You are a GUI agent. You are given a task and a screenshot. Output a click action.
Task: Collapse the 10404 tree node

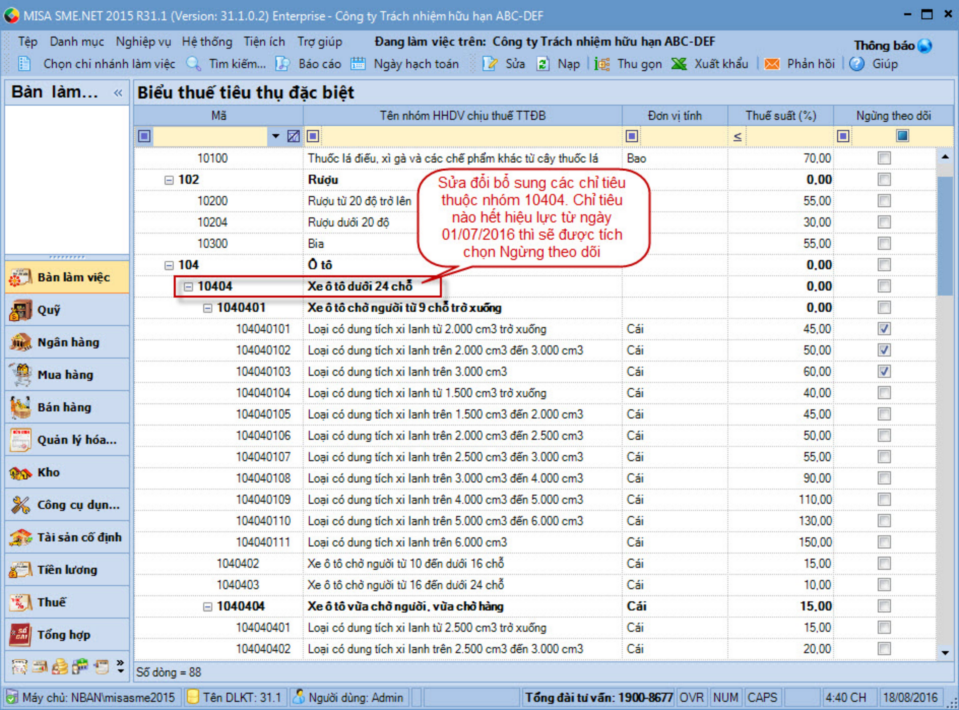(x=188, y=286)
